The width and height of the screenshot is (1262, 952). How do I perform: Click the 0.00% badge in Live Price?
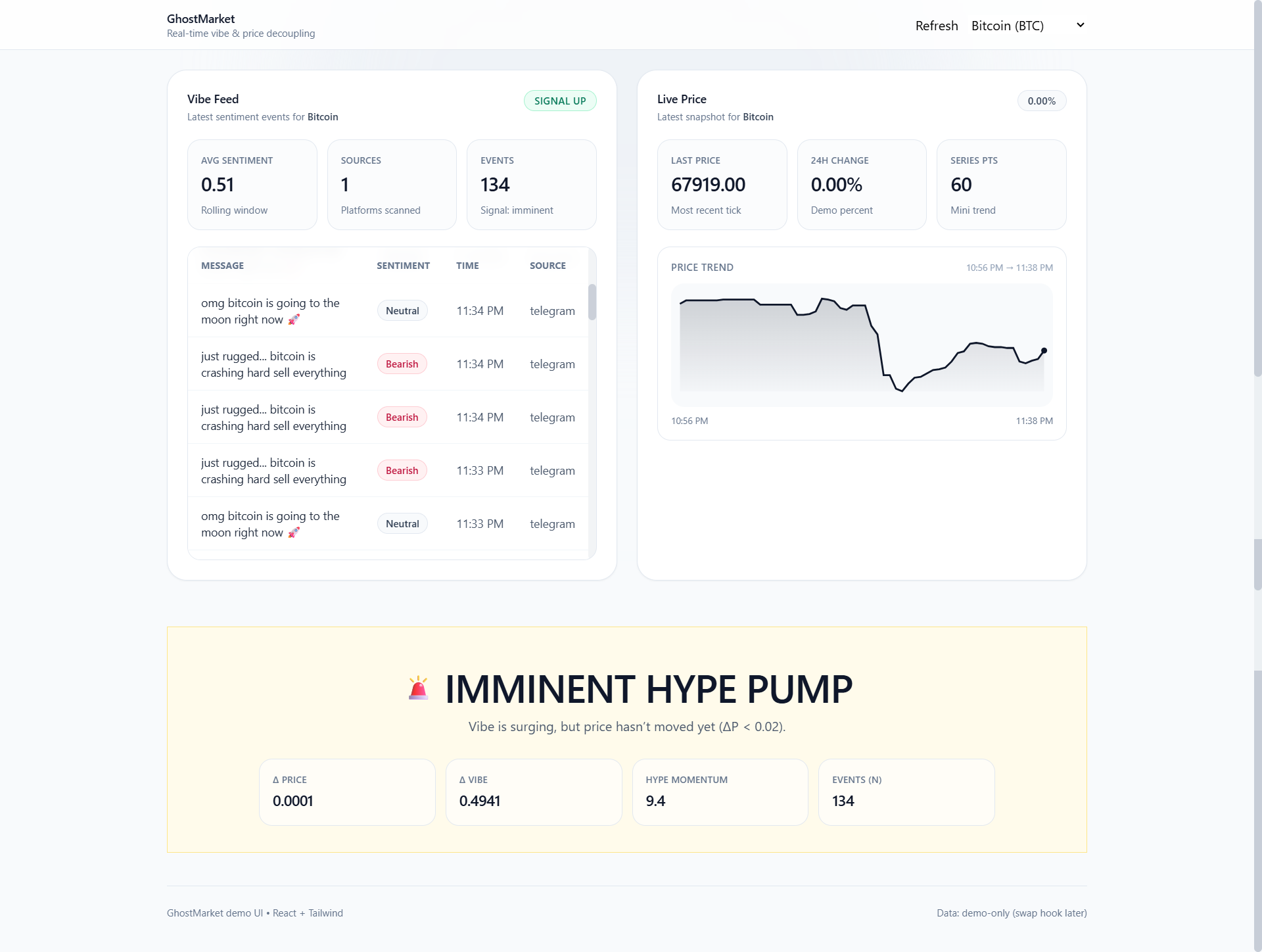[1041, 101]
